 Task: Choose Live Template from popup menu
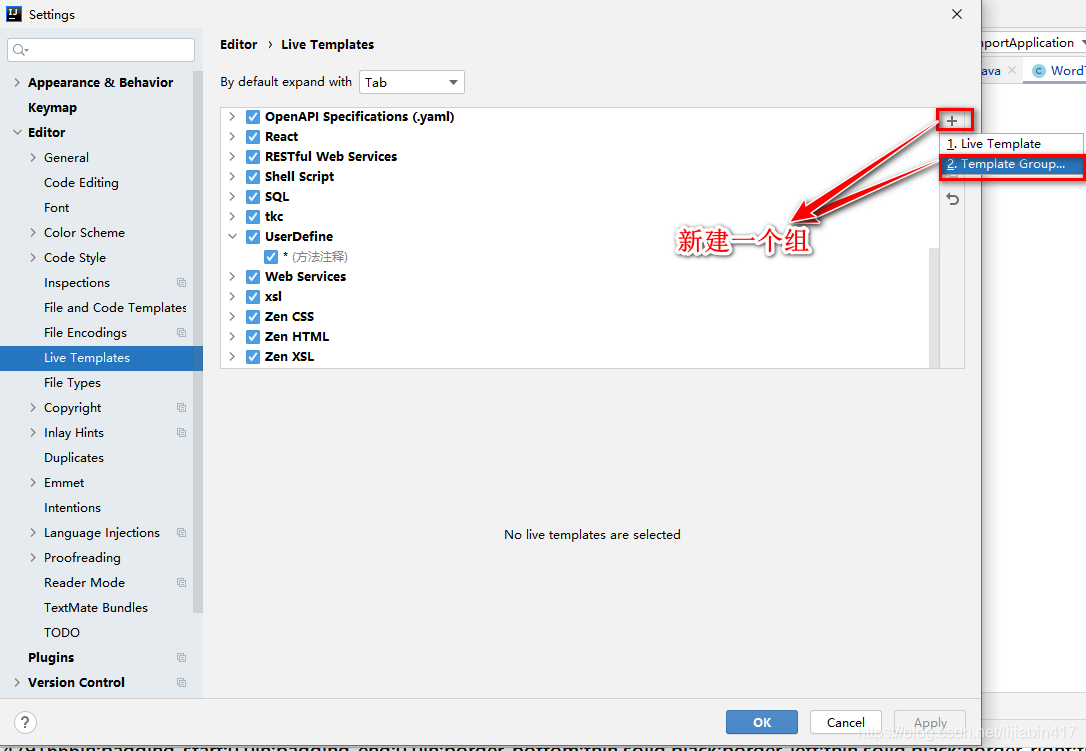click(1011, 143)
